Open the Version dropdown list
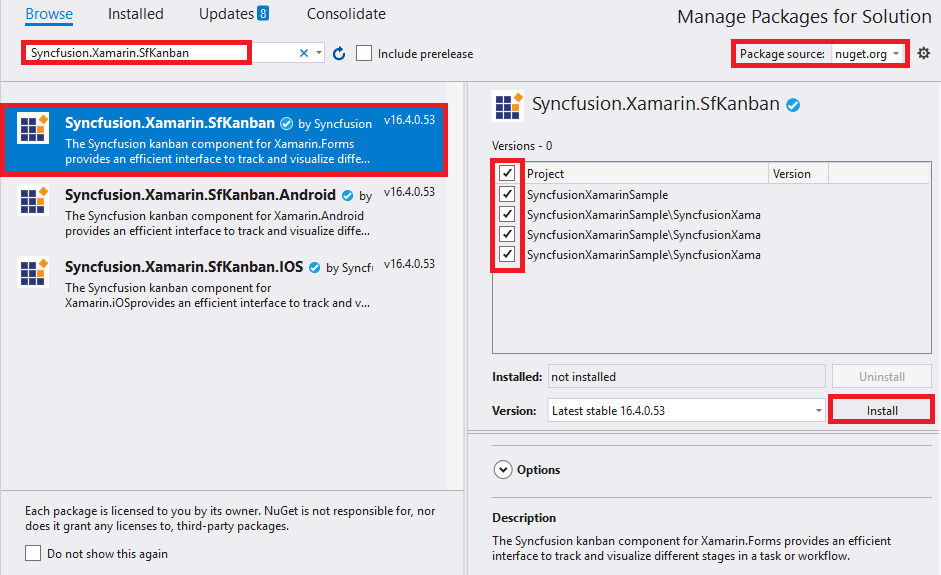 [686, 410]
